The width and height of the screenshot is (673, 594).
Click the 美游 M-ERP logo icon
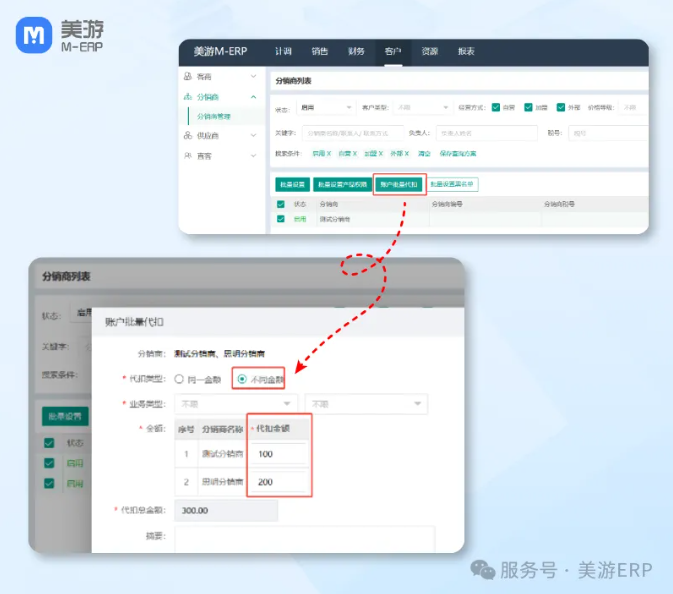pyautogui.click(x=35, y=36)
